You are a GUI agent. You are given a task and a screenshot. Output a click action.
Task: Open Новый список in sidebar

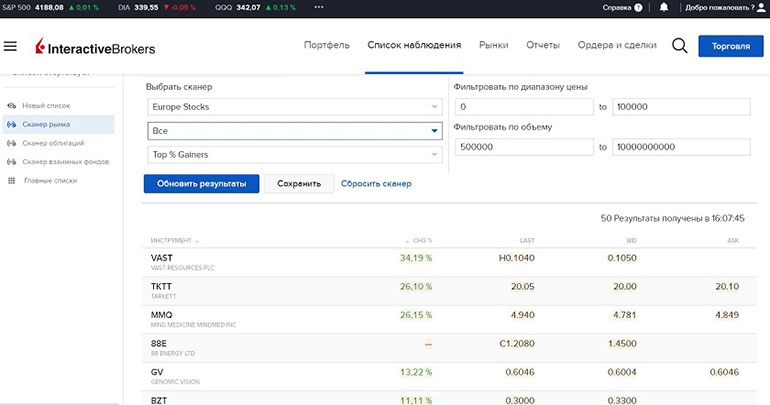point(46,106)
